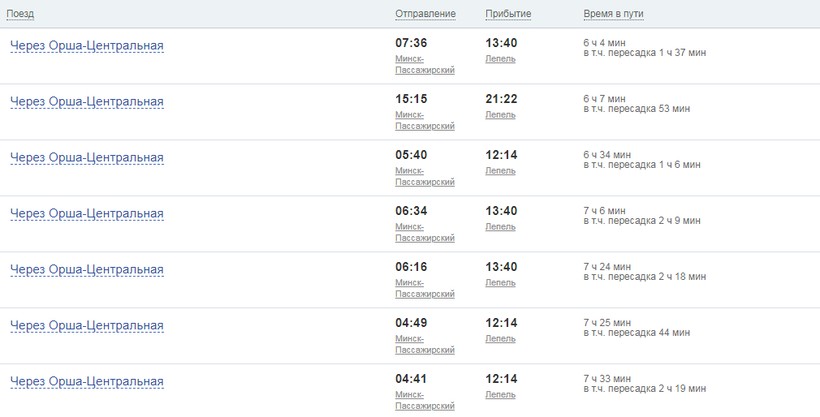Open the route link departing at 05:40
The width and height of the screenshot is (820, 417).
pyautogui.click(x=86, y=158)
